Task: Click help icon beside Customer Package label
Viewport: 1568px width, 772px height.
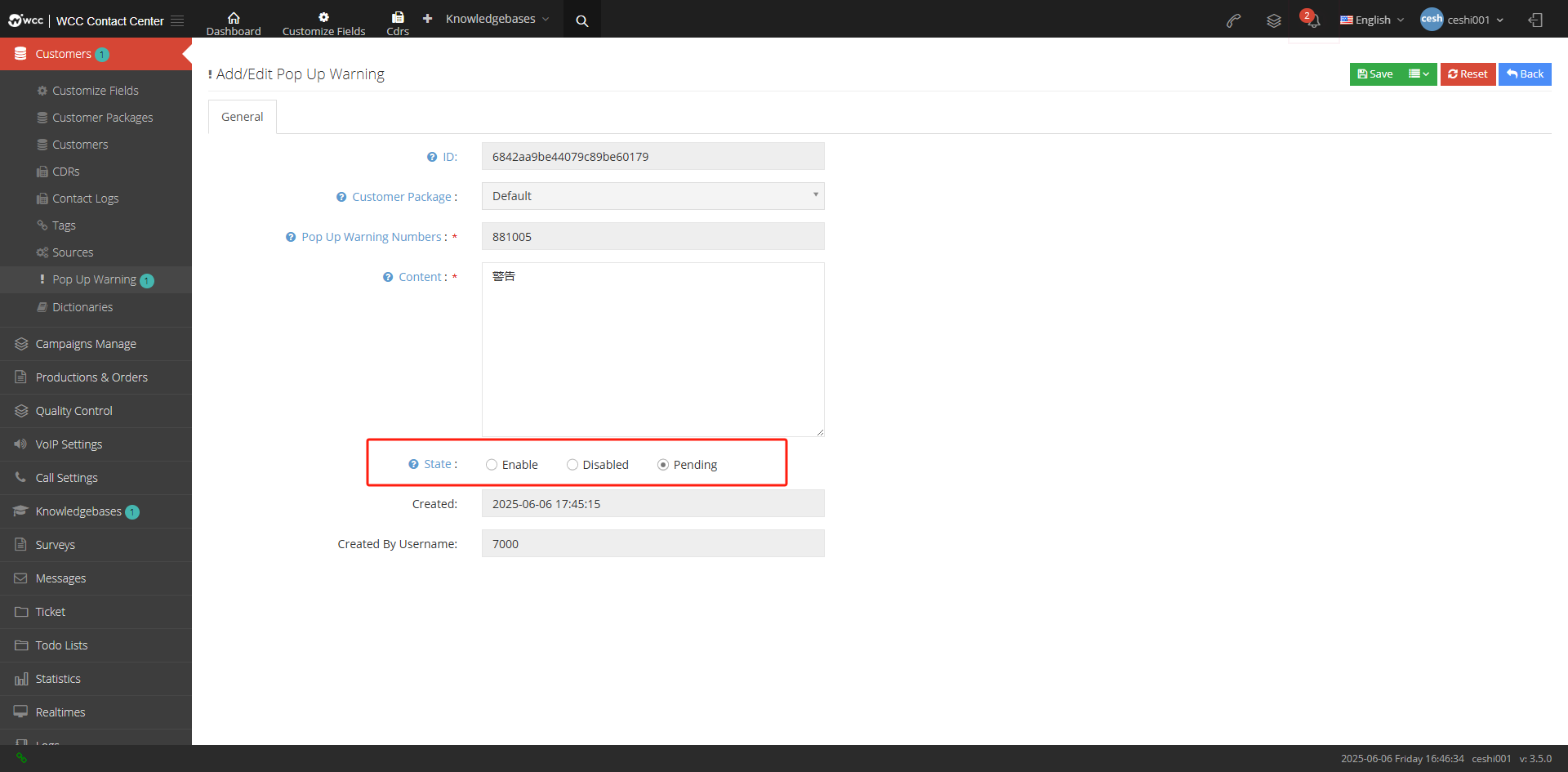Action: pyautogui.click(x=341, y=197)
